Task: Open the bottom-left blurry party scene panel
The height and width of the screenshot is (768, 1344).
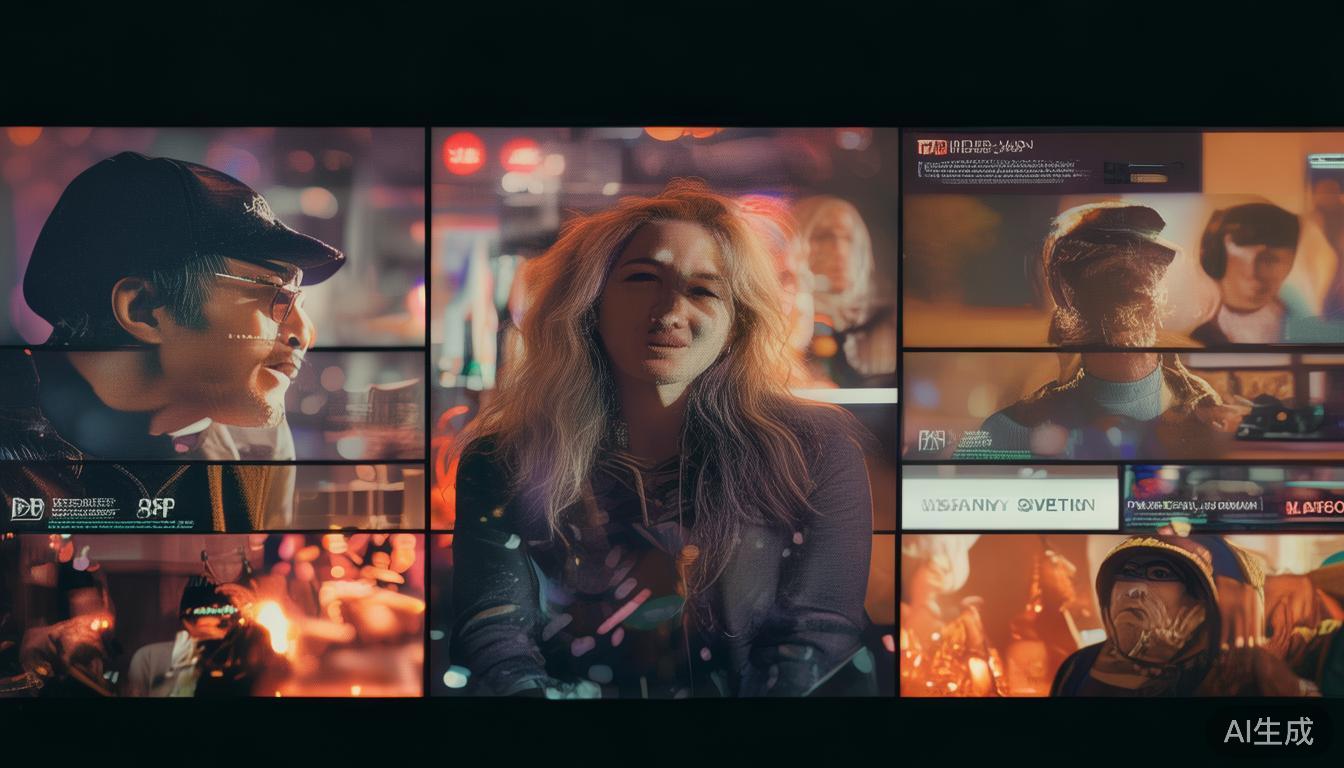Action: click(x=211, y=615)
